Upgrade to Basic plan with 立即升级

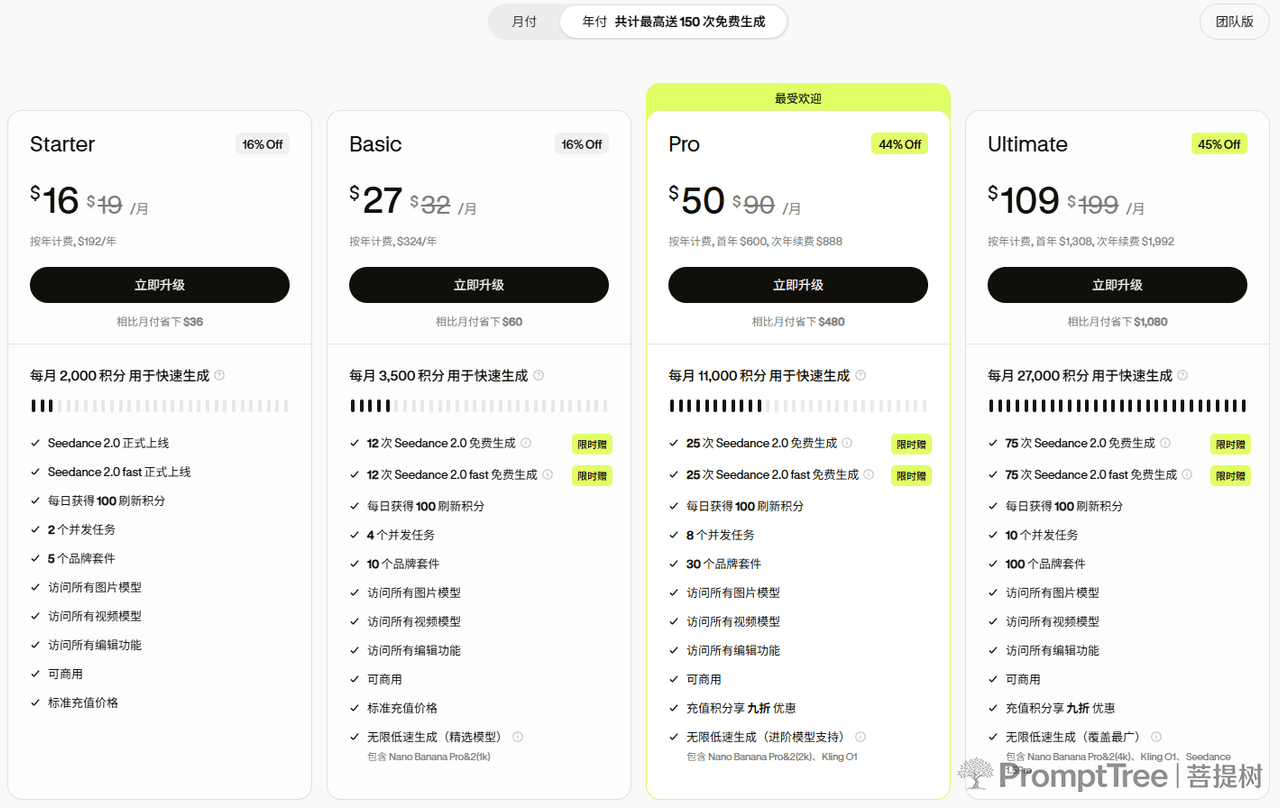(479, 285)
